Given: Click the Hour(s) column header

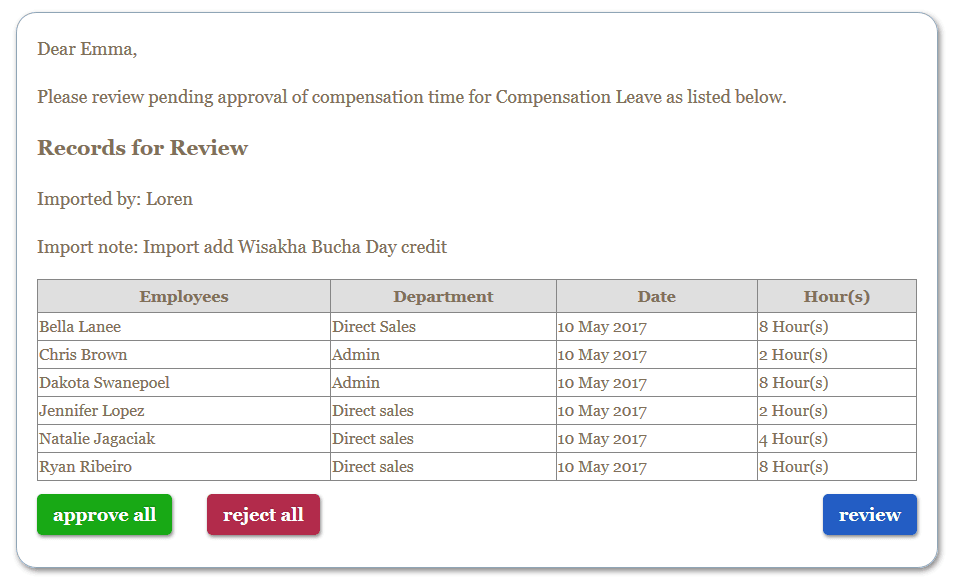Looking at the screenshot, I should [x=837, y=296].
